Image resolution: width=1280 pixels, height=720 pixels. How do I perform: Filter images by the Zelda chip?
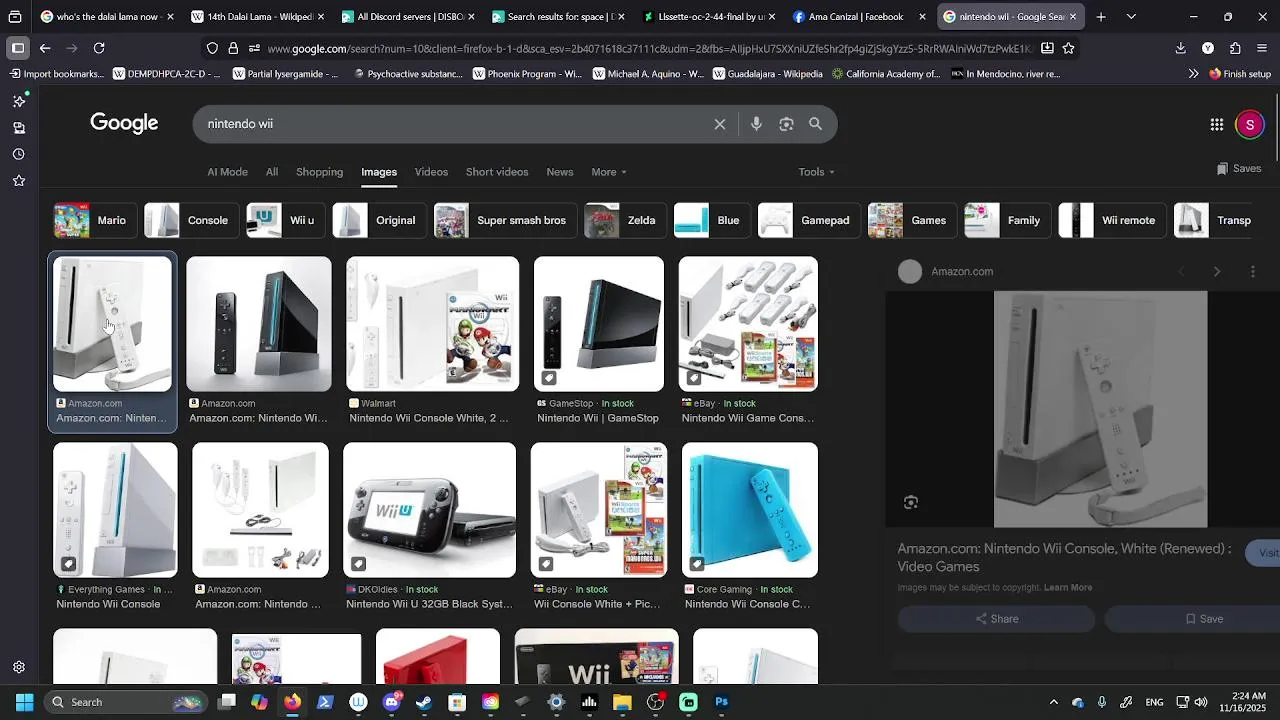point(624,220)
